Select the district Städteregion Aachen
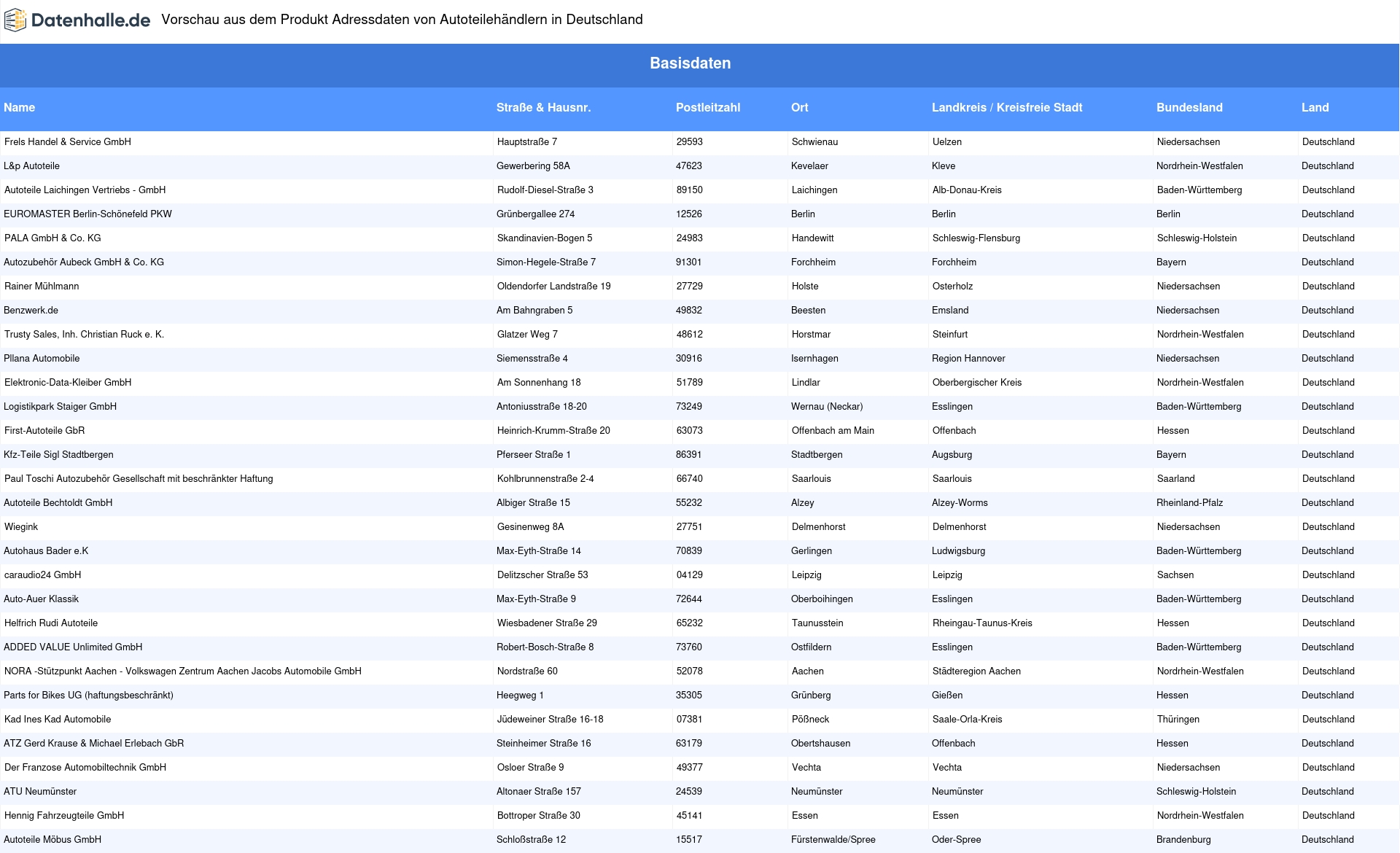Image resolution: width=1400 pixels, height=853 pixels. click(976, 671)
